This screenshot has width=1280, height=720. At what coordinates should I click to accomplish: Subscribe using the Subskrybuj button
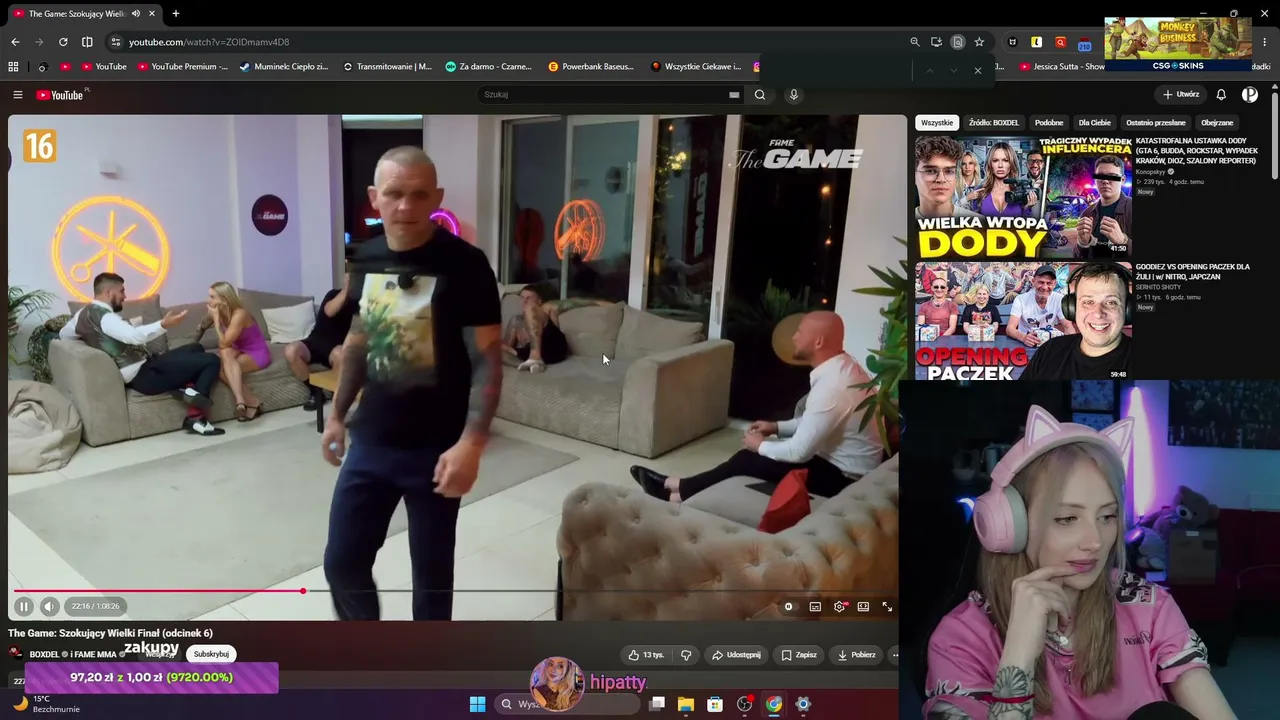click(x=211, y=654)
